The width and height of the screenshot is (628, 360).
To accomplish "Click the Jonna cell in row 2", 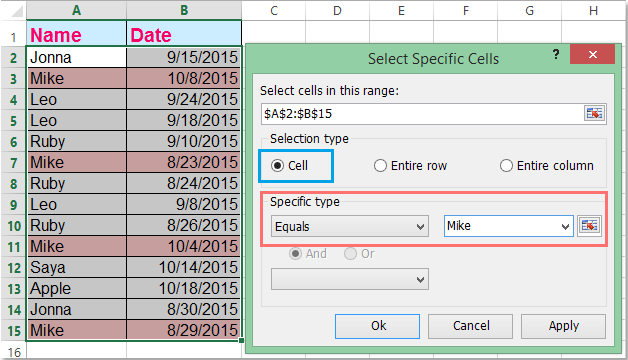I will (x=76, y=57).
